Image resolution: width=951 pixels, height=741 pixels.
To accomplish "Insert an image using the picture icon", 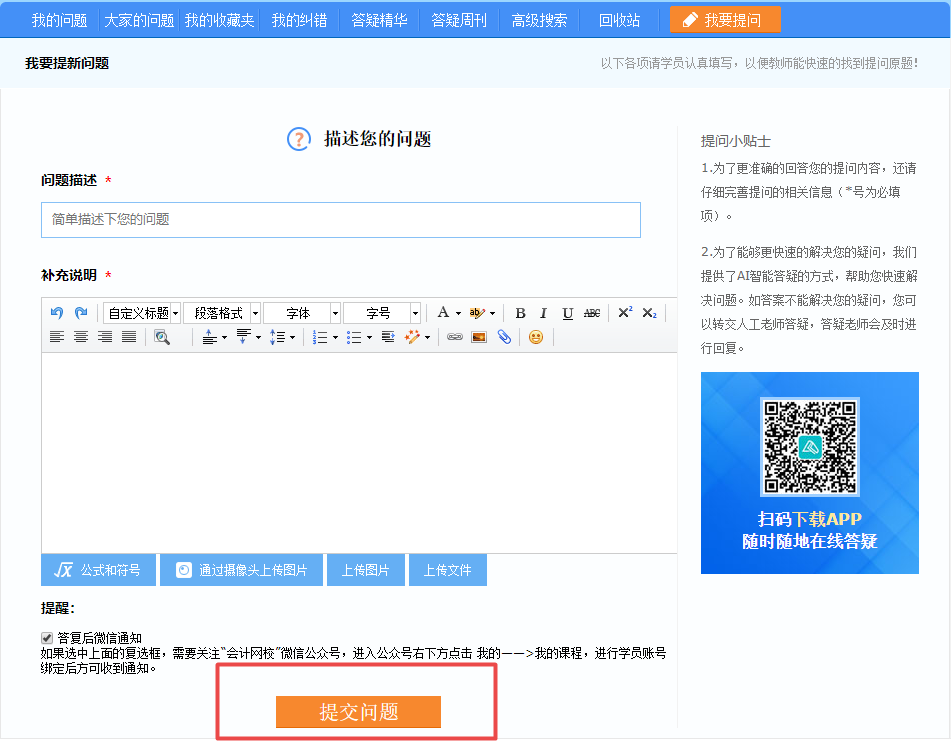I will [478, 337].
